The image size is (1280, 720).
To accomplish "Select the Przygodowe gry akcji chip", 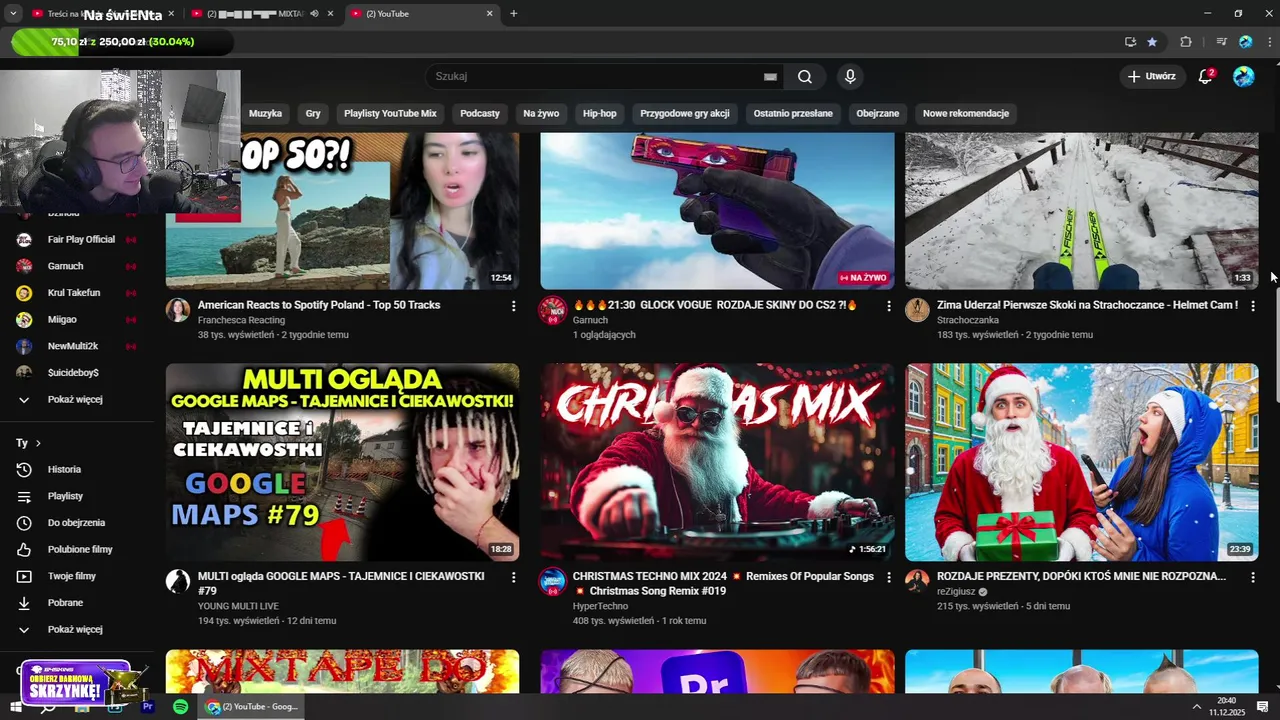I will tap(685, 113).
